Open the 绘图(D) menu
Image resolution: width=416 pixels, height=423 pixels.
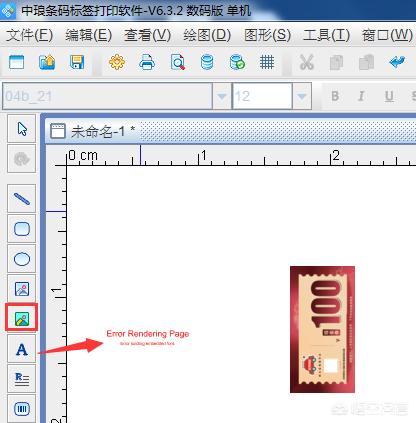pos(207,35)
